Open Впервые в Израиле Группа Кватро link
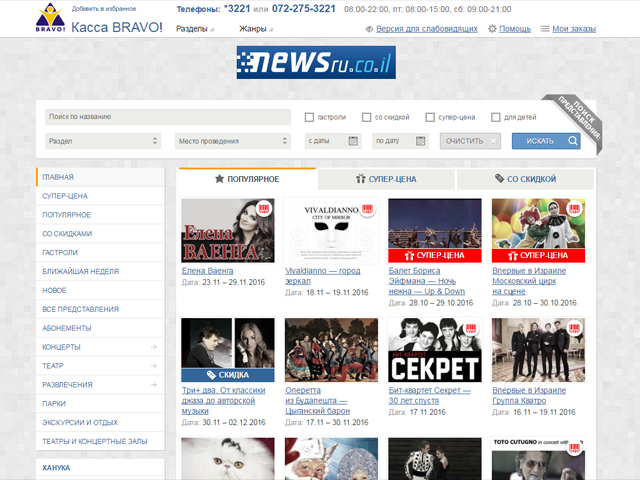 click(529, 396)
